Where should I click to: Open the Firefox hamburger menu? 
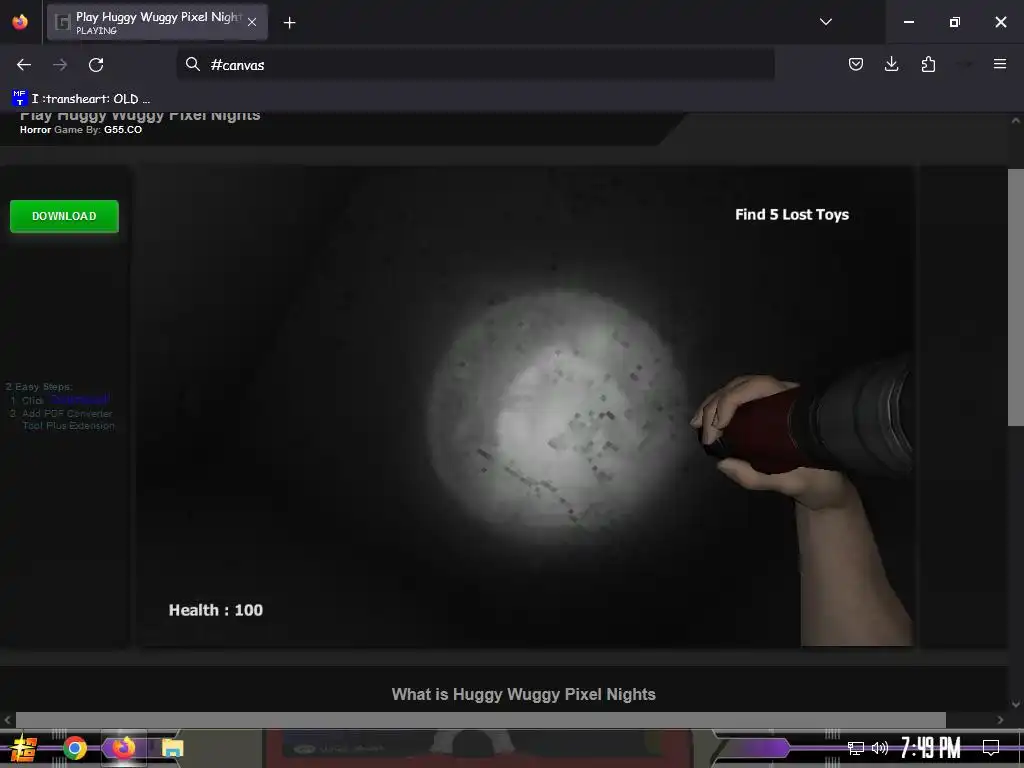click(x=1000, y=64)
